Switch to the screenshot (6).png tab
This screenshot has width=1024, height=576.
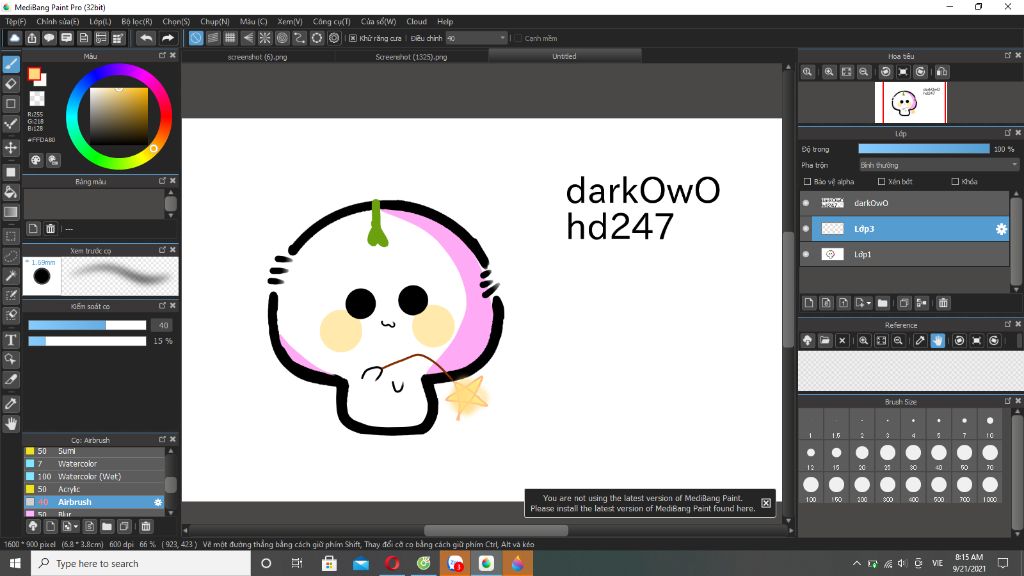[257, 57]
